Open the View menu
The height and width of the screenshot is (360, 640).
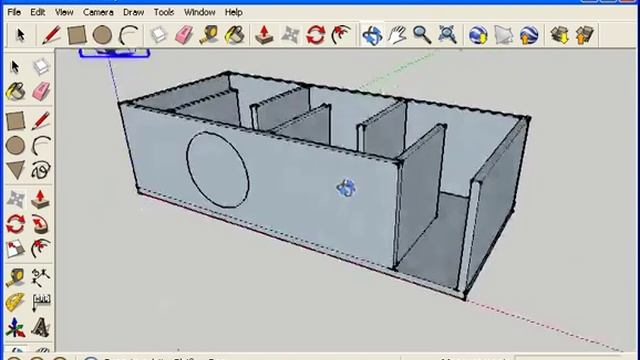tap(64, 12)
